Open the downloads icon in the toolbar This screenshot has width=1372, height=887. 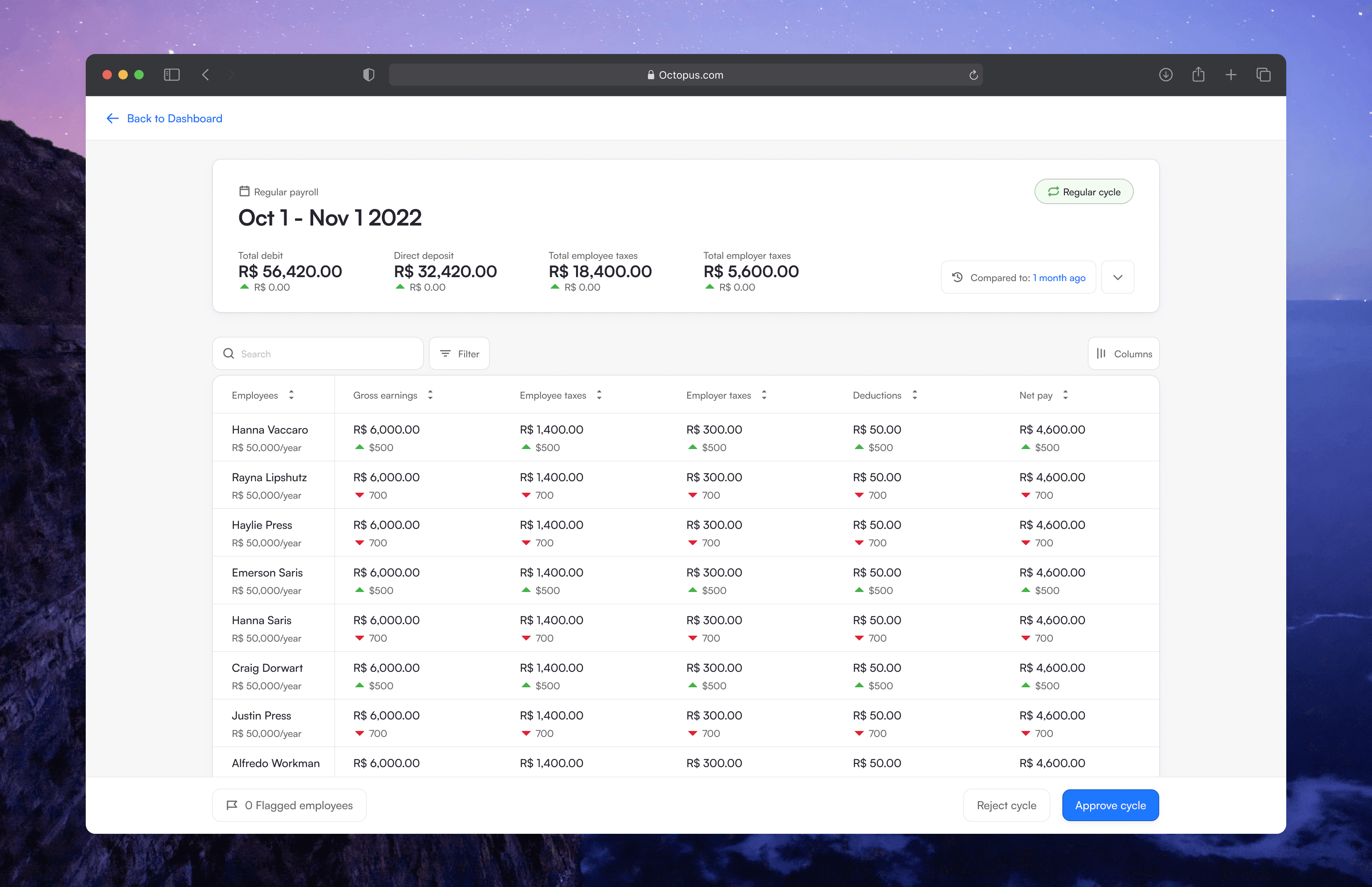click(1165, 75)
